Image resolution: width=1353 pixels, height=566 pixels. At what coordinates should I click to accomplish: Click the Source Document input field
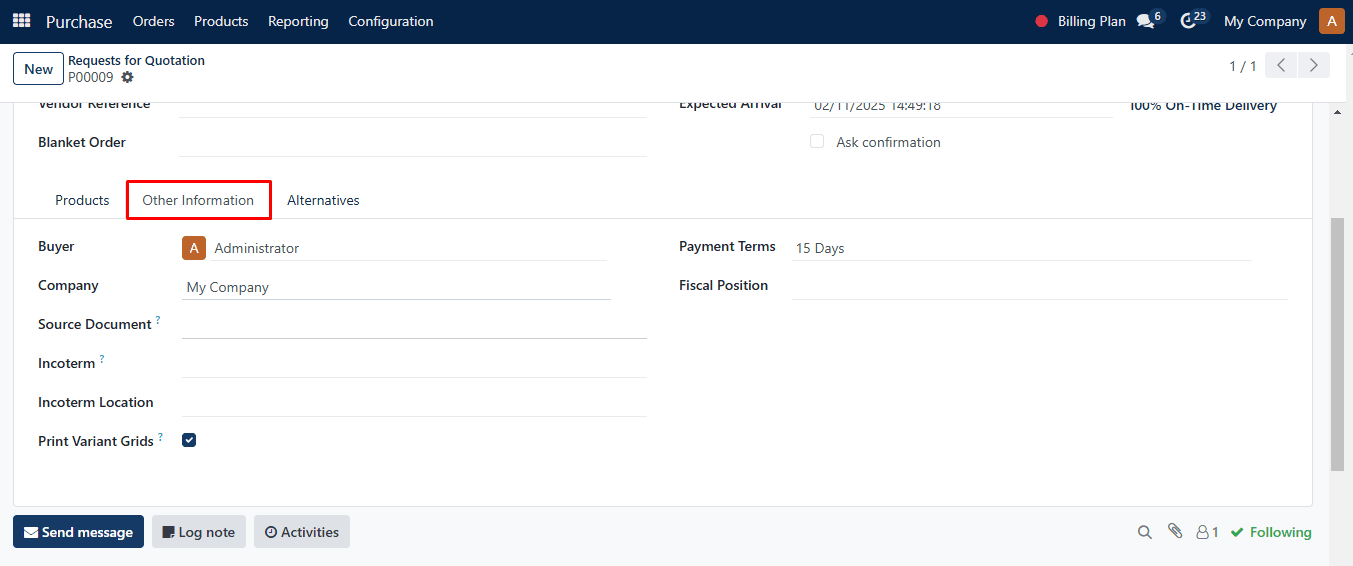(414, 326)
